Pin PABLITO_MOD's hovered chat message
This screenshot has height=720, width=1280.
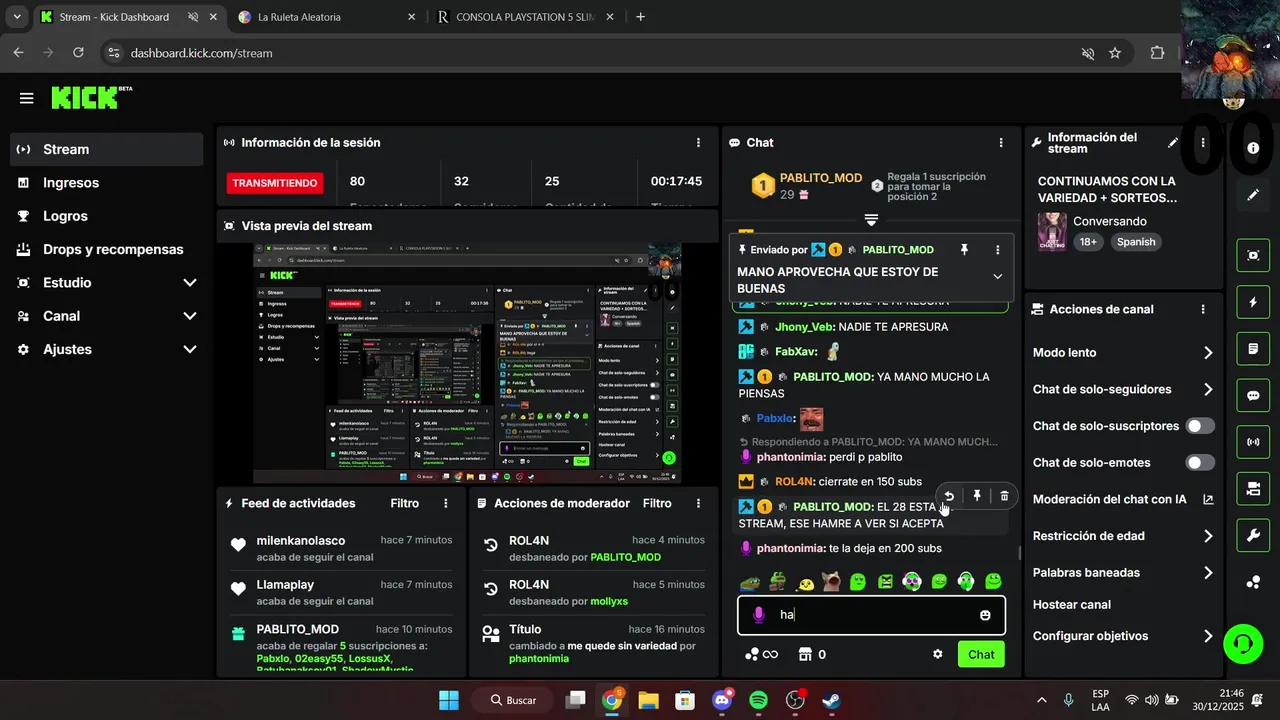(977, 496)
